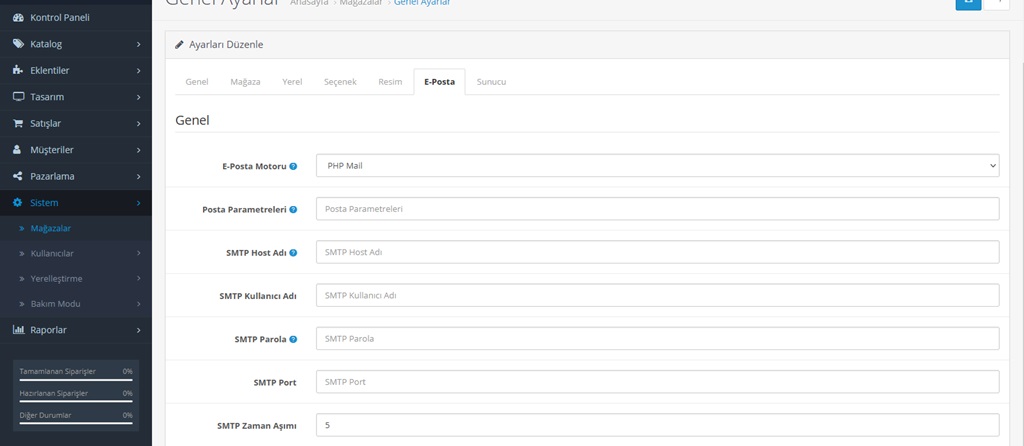Click the Eklentiler puzzle icon
The image size is (1024, 446).
[18, 71]
